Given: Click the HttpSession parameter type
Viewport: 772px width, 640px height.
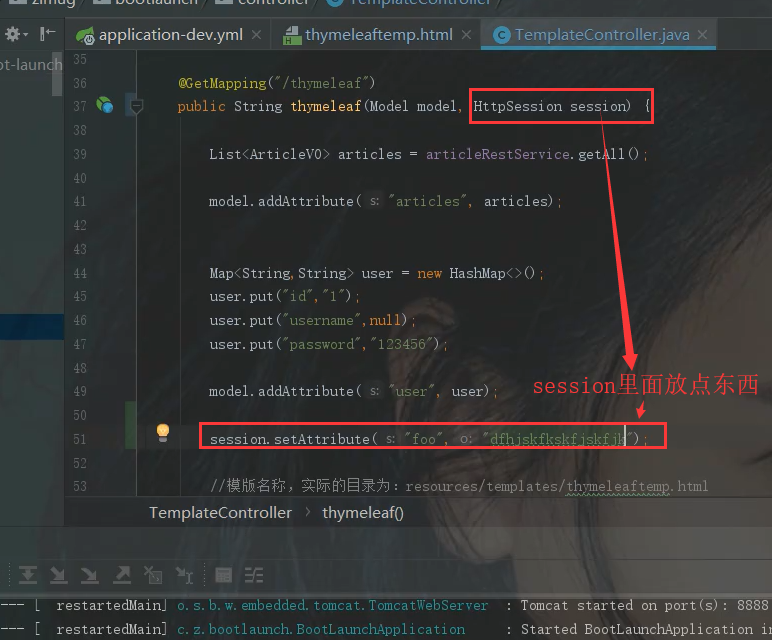Looking at the screenshot, I should [x=517, y=106].
